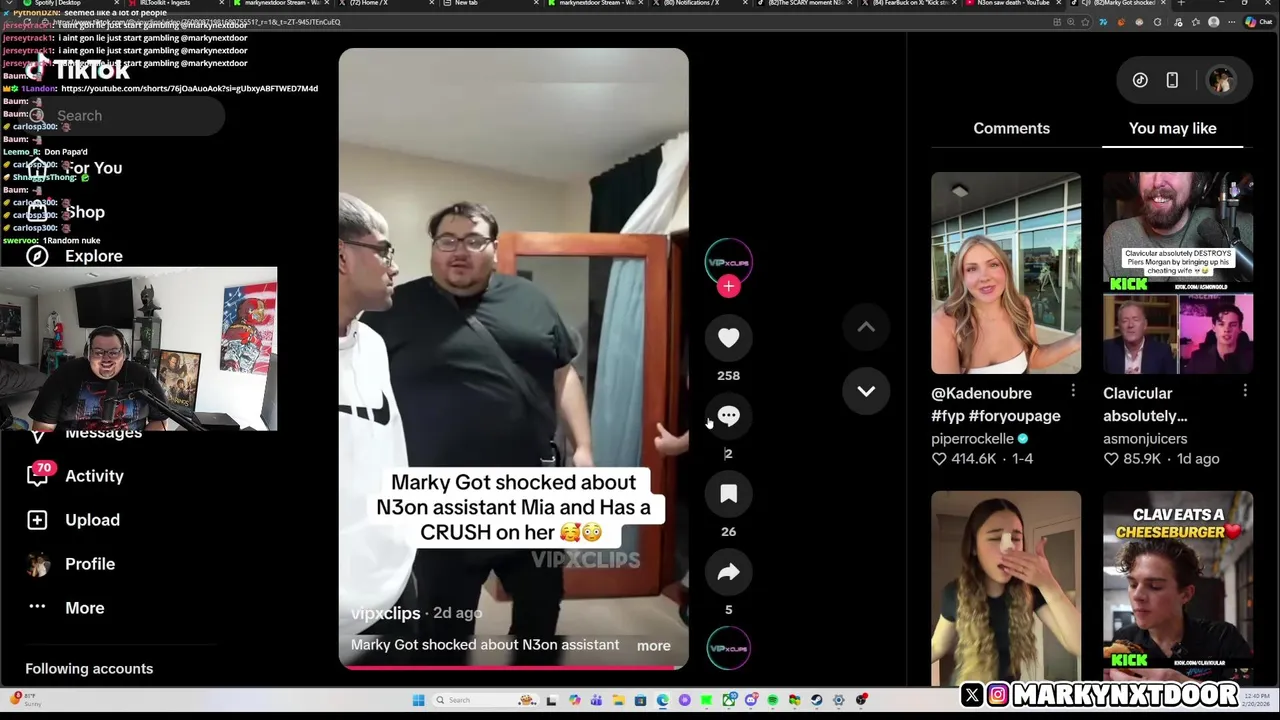The image size is (1280, 720).
Task: Expand video caption with more
Action: coord(653,646)
